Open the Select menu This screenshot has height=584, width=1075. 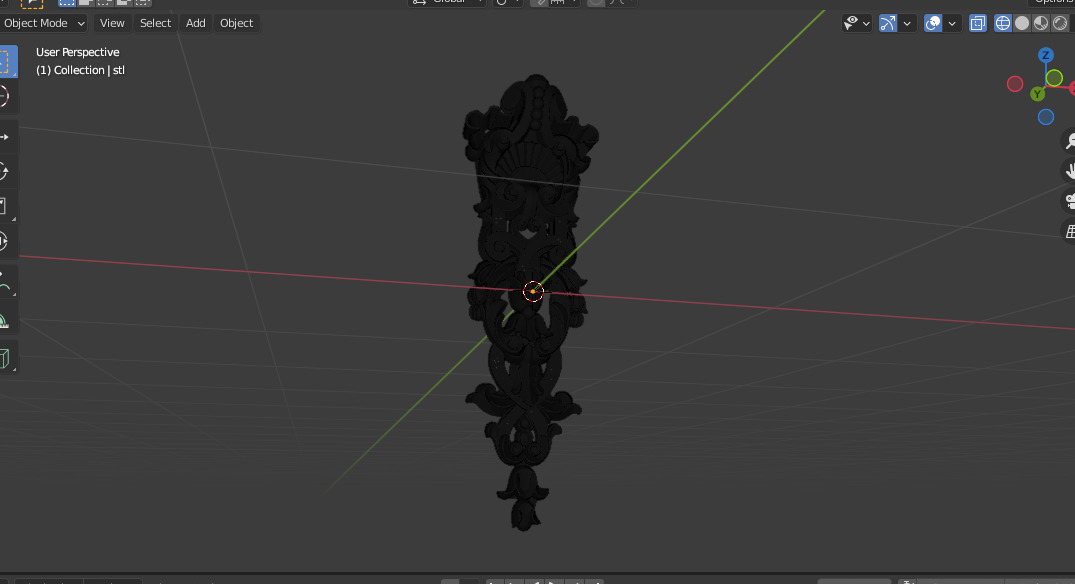pos(156,23)
